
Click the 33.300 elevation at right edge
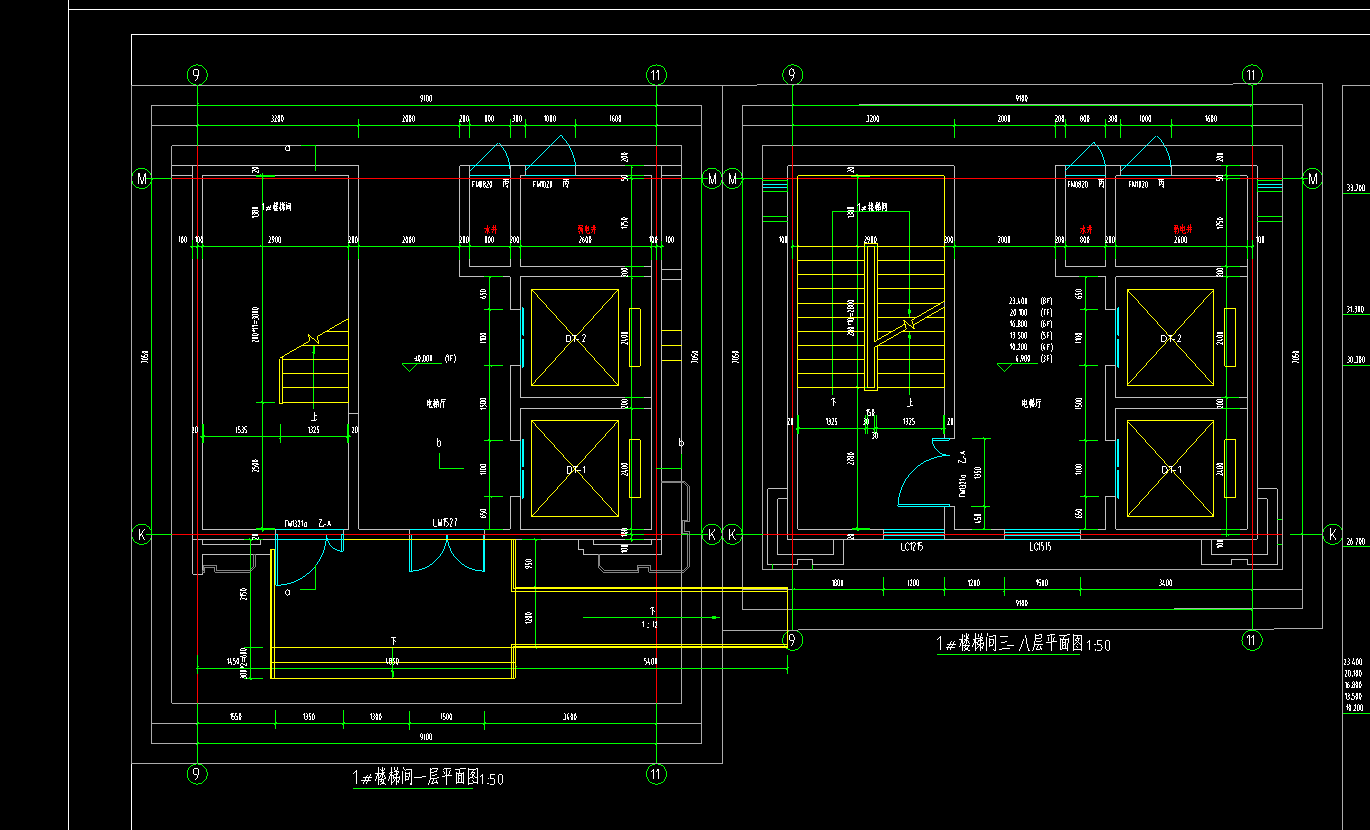pos(1356,187)
